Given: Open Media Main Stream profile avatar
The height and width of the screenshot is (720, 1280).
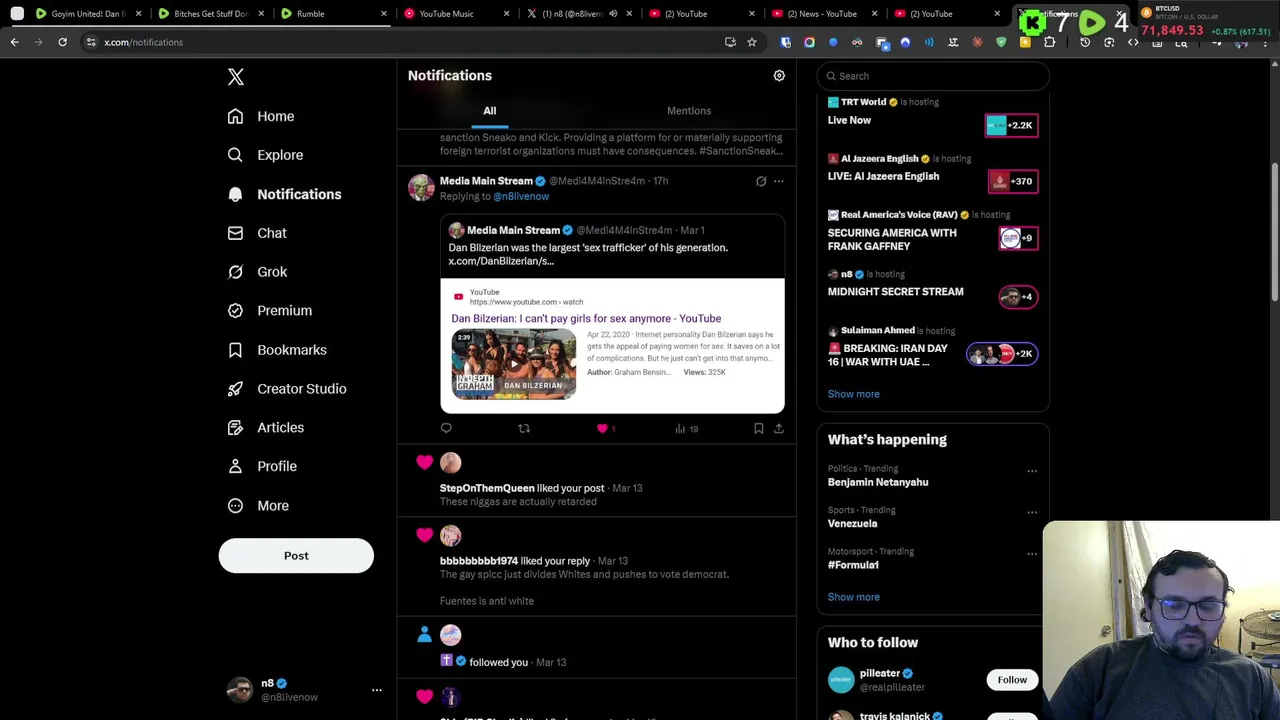Looking at the screenshot, I should tap(421, 187).
